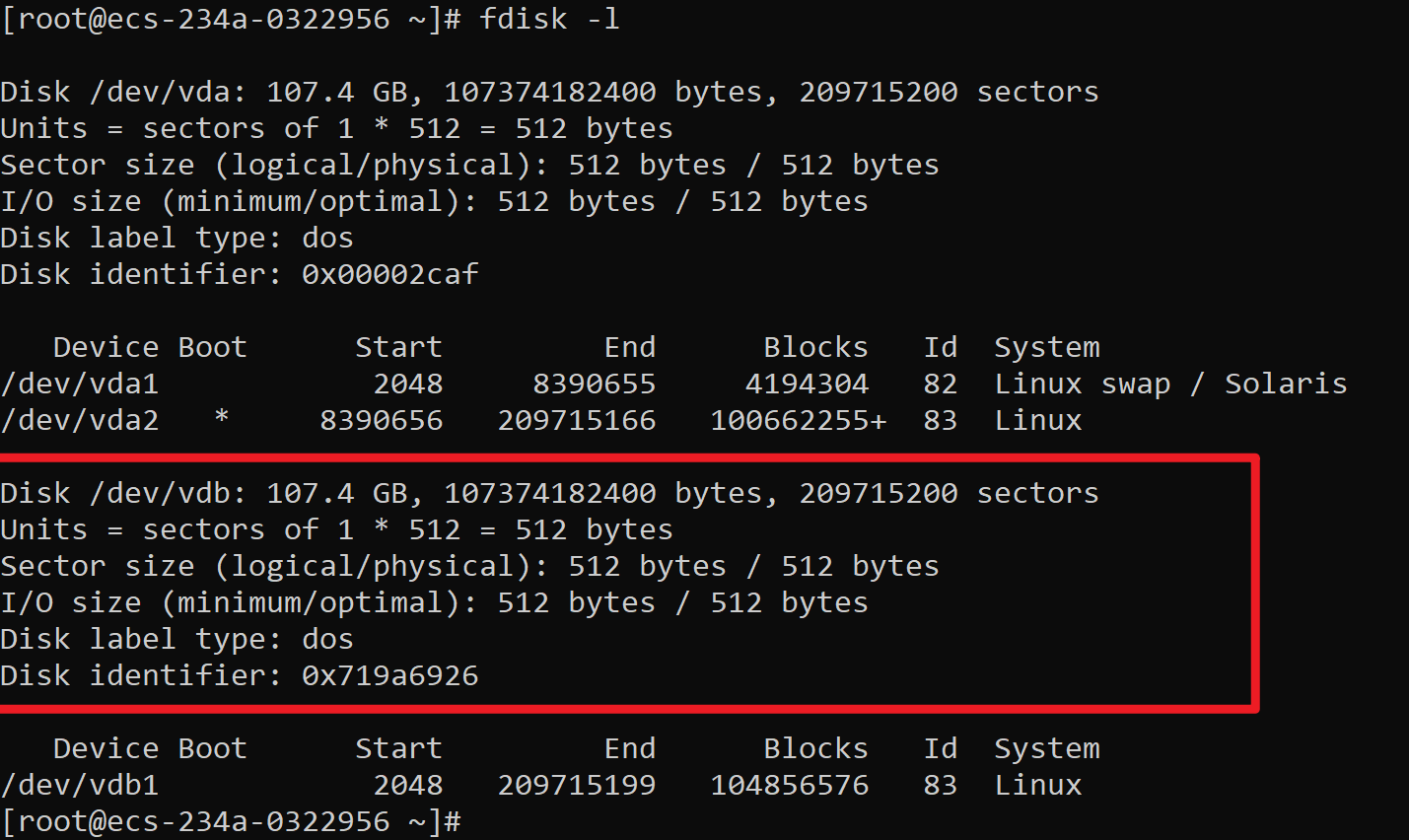Click the /dev/vda2 partition entry
The image size is (1409, 840).
coord(80,420)
